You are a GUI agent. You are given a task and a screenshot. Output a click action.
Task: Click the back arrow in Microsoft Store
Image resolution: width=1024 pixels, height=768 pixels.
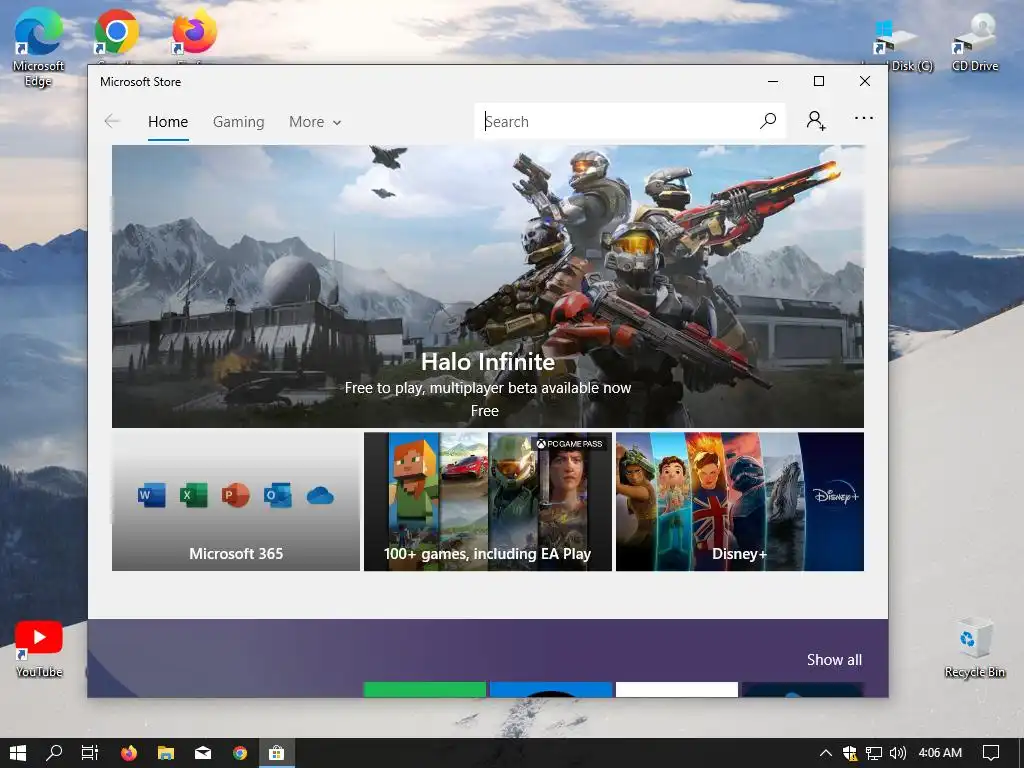112,121
